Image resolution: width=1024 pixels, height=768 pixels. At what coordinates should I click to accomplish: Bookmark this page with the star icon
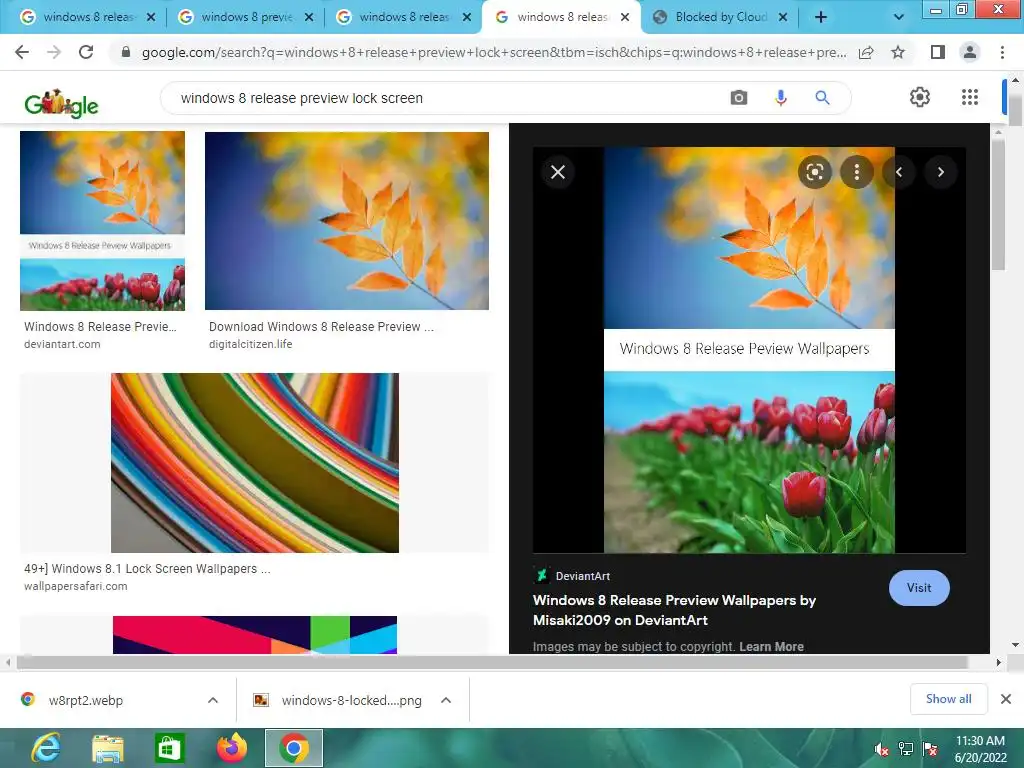tap(898, 52)
